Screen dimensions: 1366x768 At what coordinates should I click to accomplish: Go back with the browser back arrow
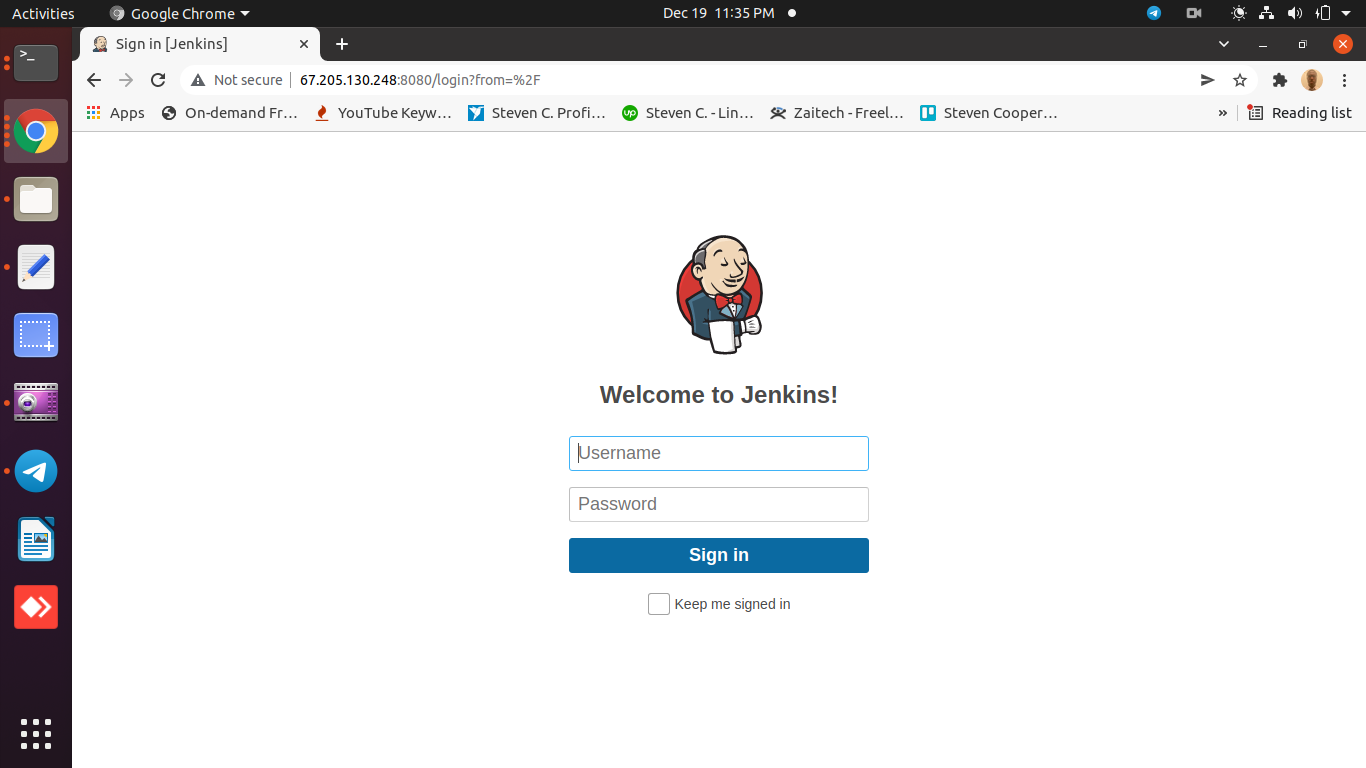pyautogui.click(x=94, y=80)
